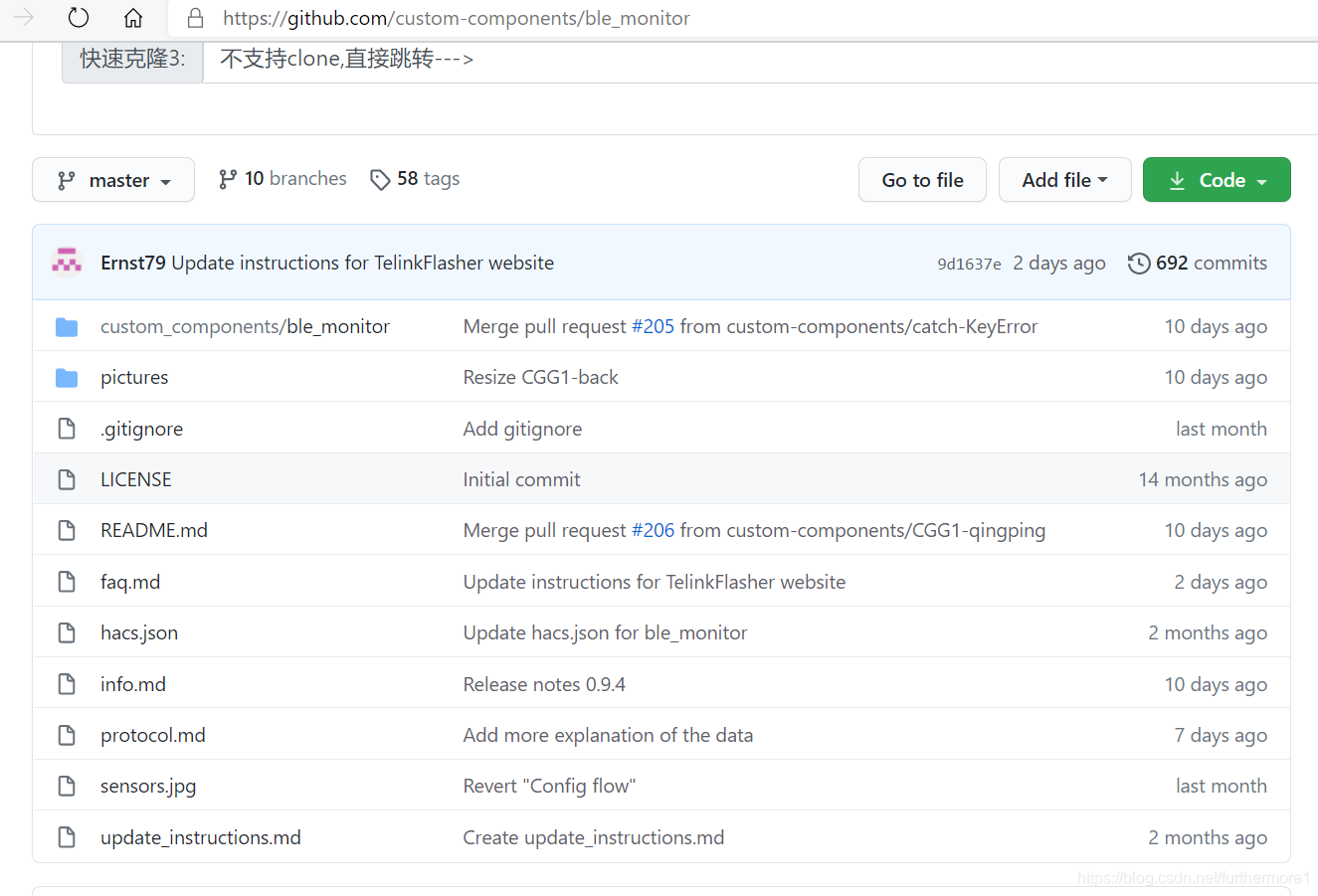
Task: Open sensors.jpg file
Action: [148, 786]
